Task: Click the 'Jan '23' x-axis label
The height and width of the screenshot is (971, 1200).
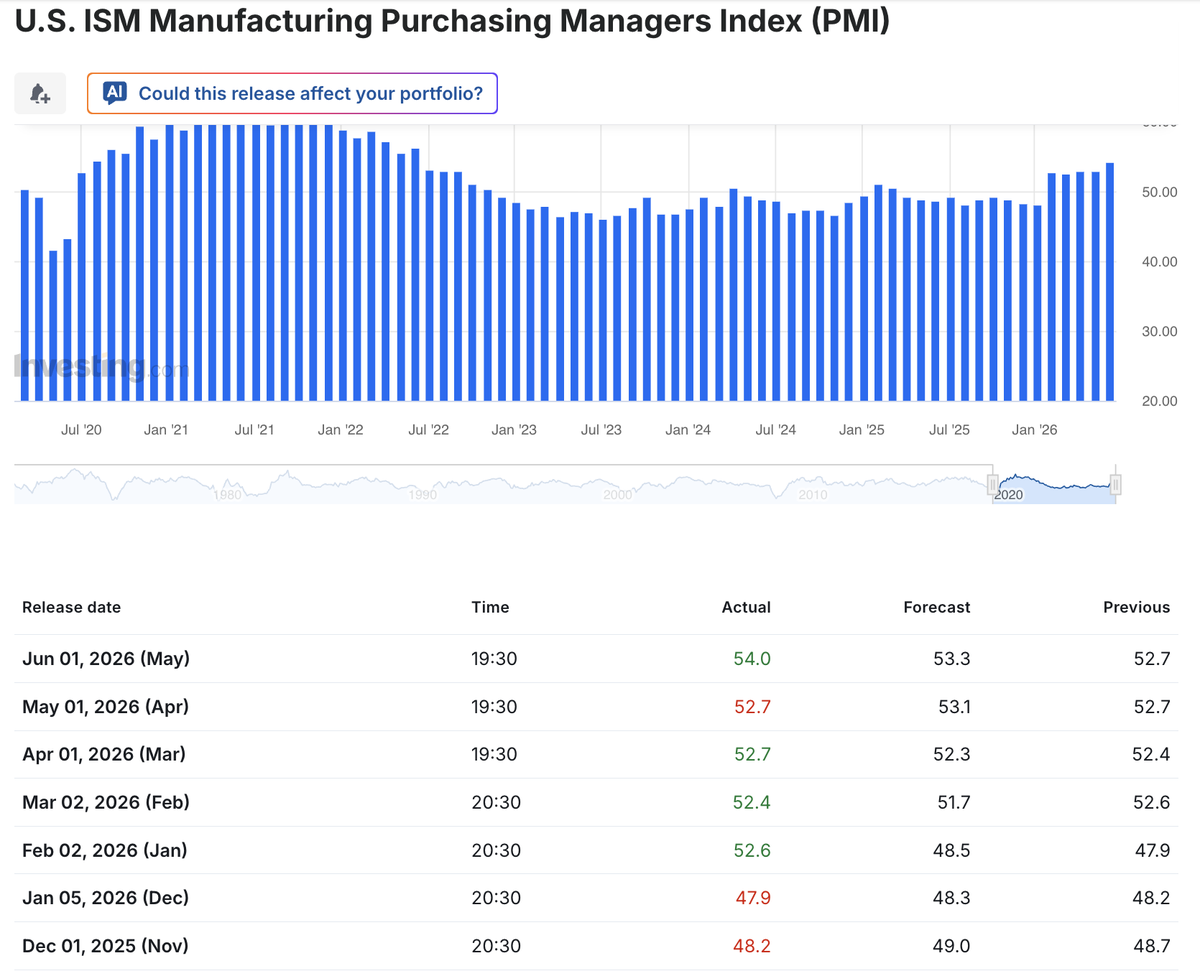Action: coord(514,430)
